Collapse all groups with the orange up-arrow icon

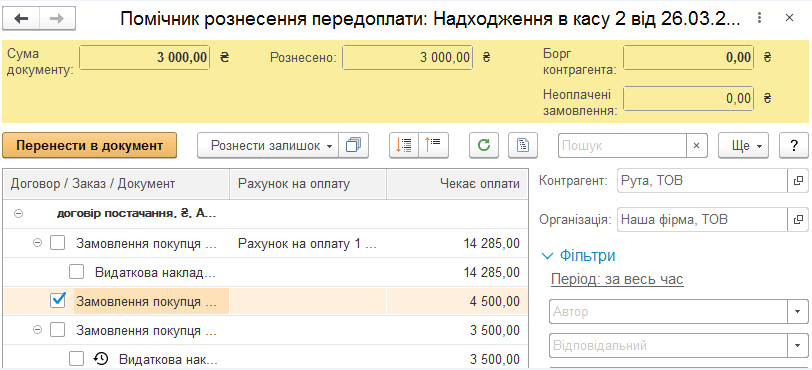(433, 146)
